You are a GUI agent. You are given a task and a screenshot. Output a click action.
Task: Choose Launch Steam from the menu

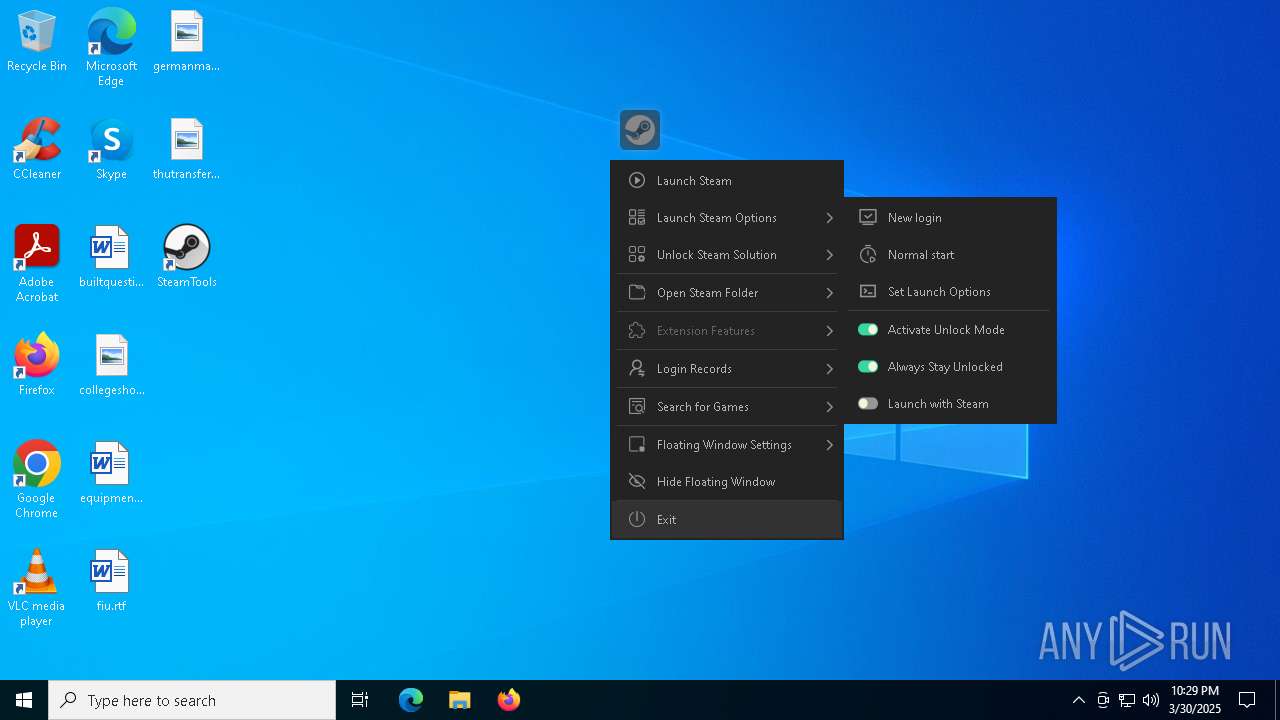point(727,181)
